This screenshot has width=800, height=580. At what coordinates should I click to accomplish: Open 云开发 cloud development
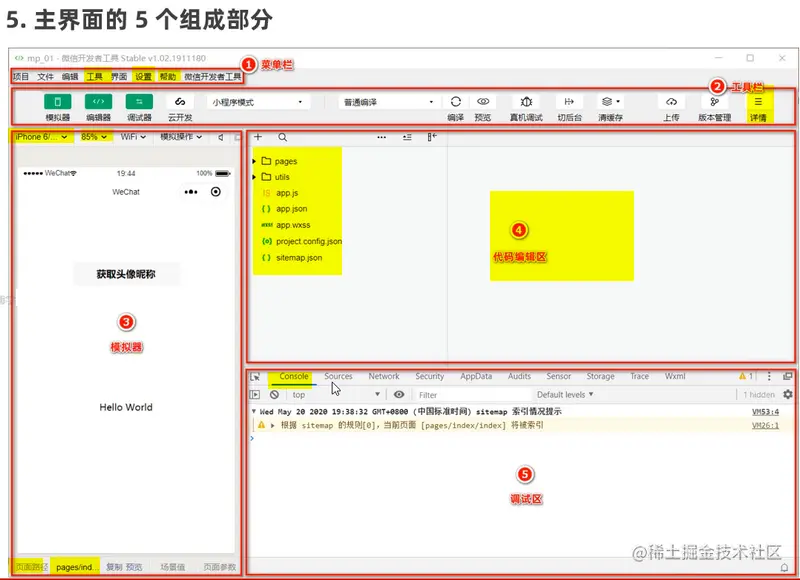tap(180, 102)
